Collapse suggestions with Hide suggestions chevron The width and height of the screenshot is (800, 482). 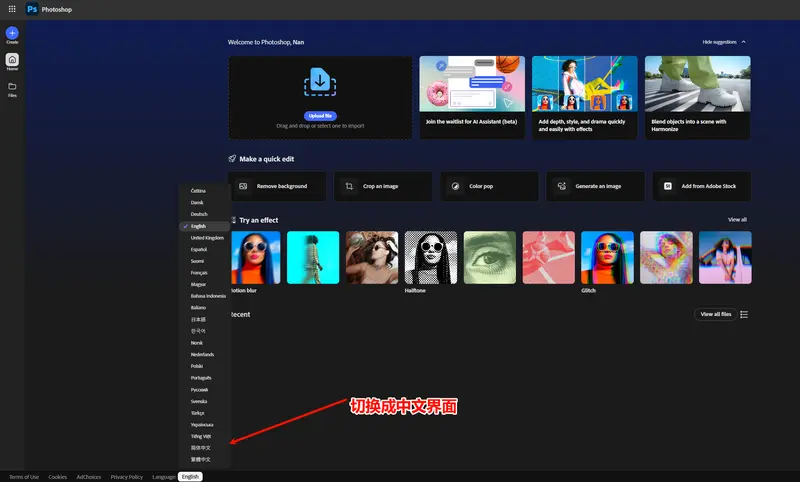(x=743, y=42)
